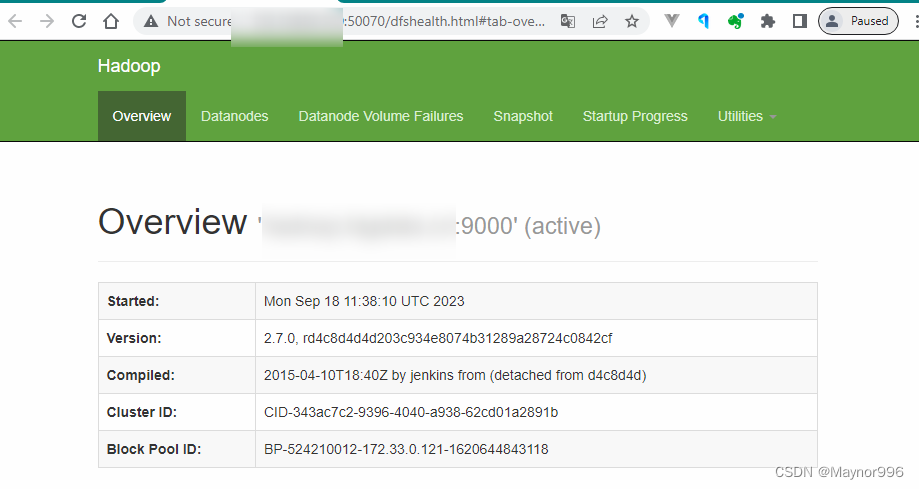
Task: Open the Datanodes tab
Action: 234,116
